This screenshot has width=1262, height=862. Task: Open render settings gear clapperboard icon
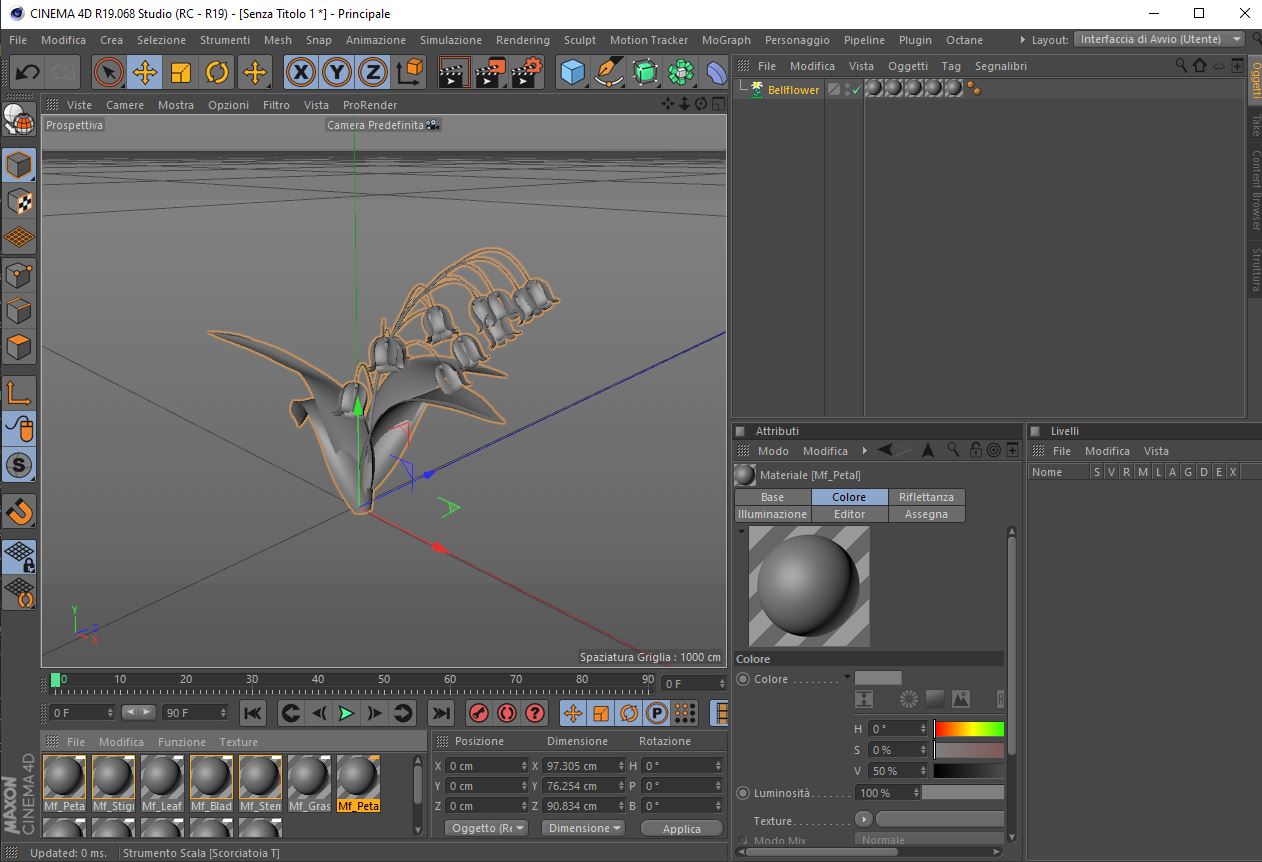(527, 72)
